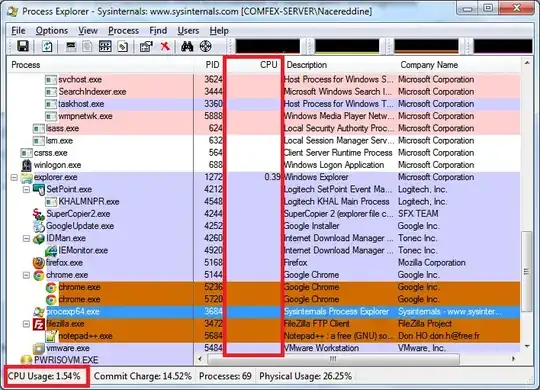Click the Save toolbar icon

point(23,46)
